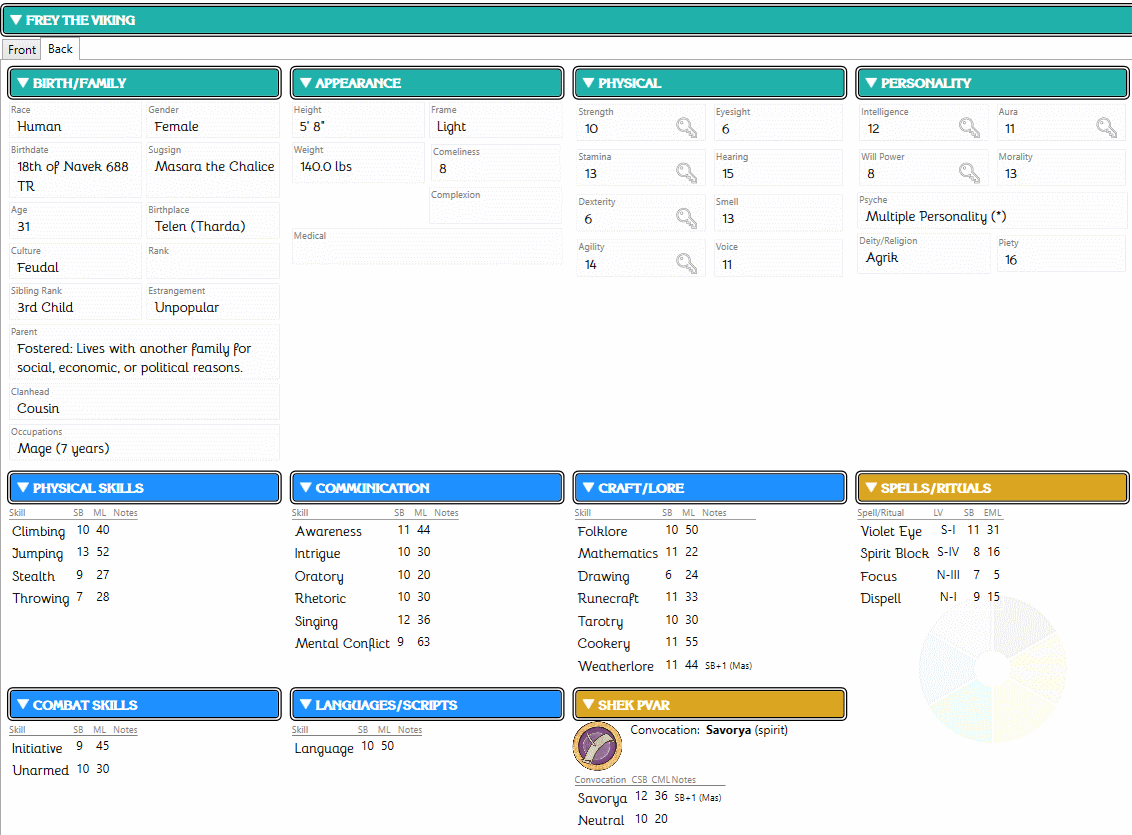Select the Back tab

pyautogui.click(x=59, y=48)
